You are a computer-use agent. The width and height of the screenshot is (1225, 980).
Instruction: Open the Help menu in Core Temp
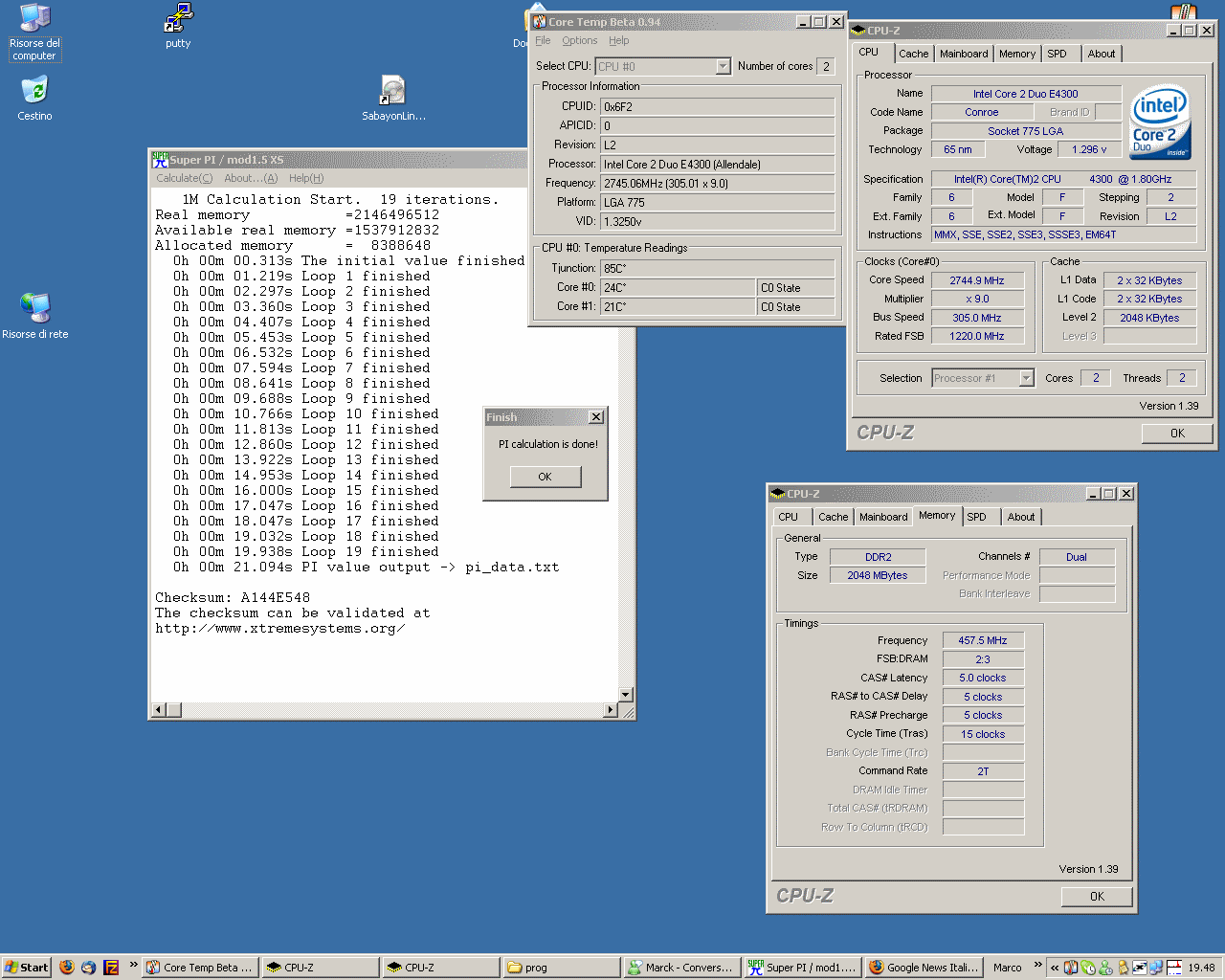point(619,40)
